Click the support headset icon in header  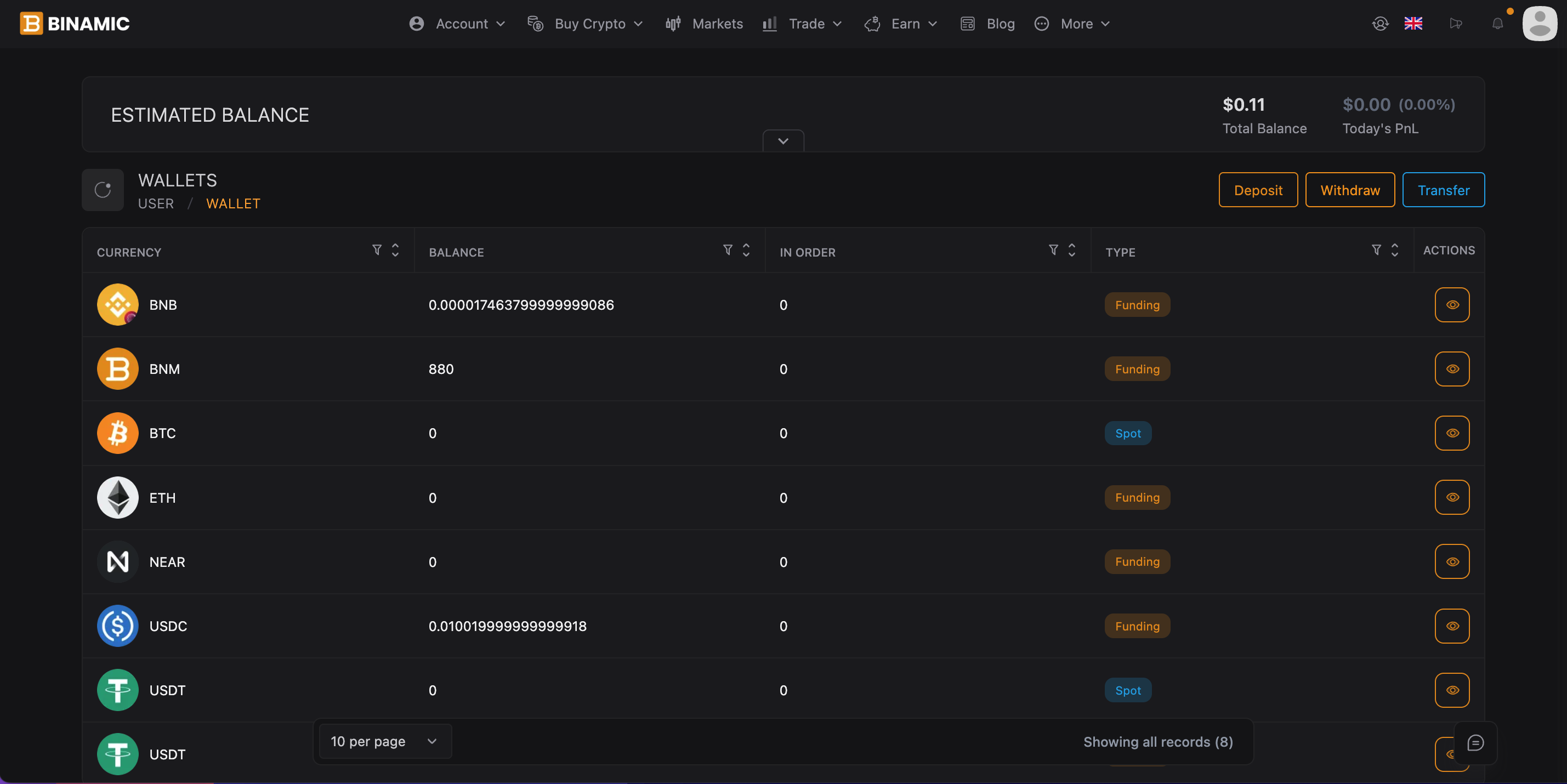[1379, 24]
